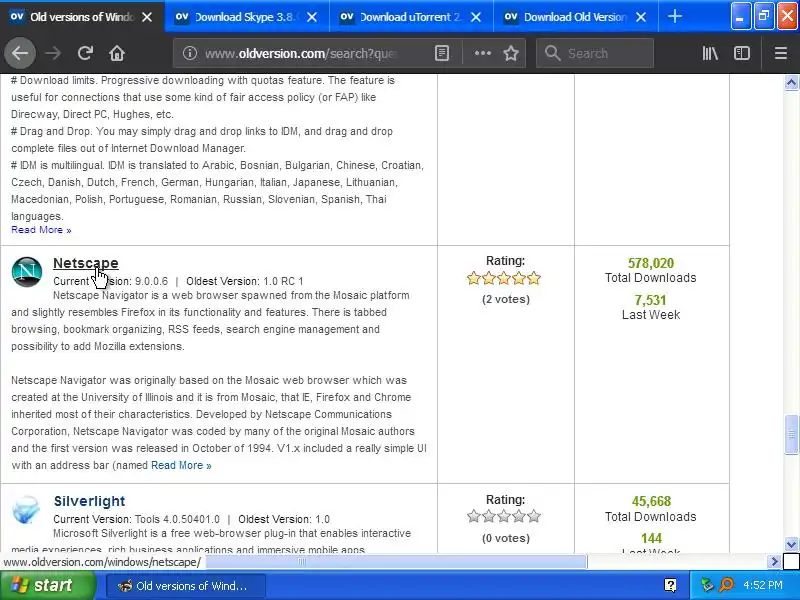Viewport: 800px width, 600px height.
Task: Click Silverlight "(0 votes)" text
Action: pos(506,538)
